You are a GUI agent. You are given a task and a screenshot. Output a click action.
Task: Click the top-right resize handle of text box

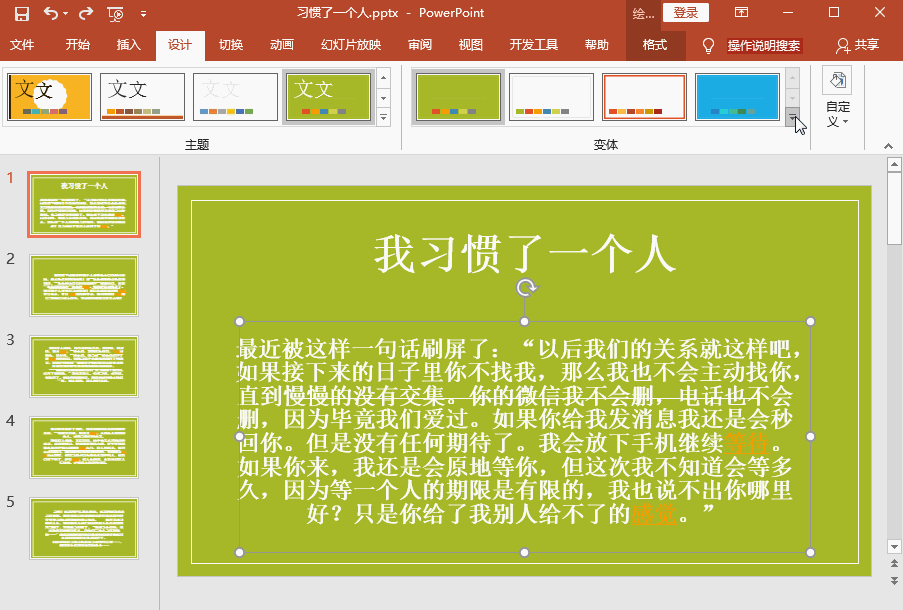pos(810,321)
